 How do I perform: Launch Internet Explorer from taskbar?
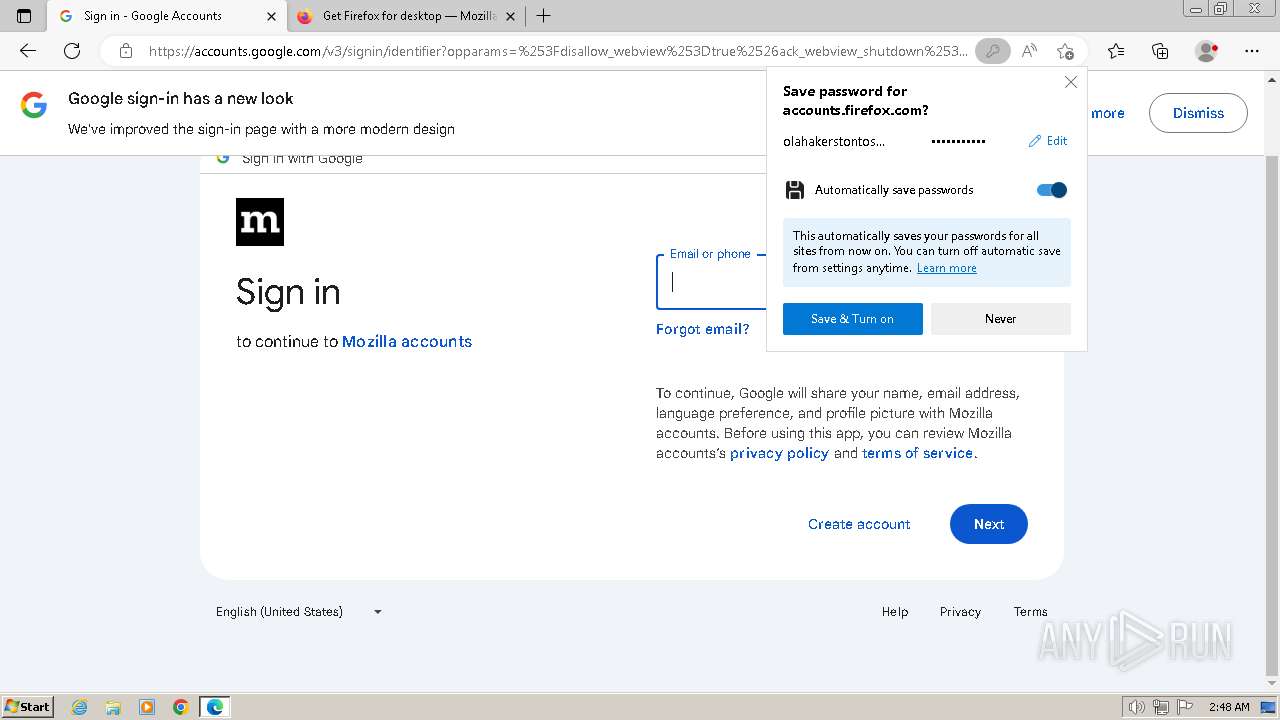[79, 707]
